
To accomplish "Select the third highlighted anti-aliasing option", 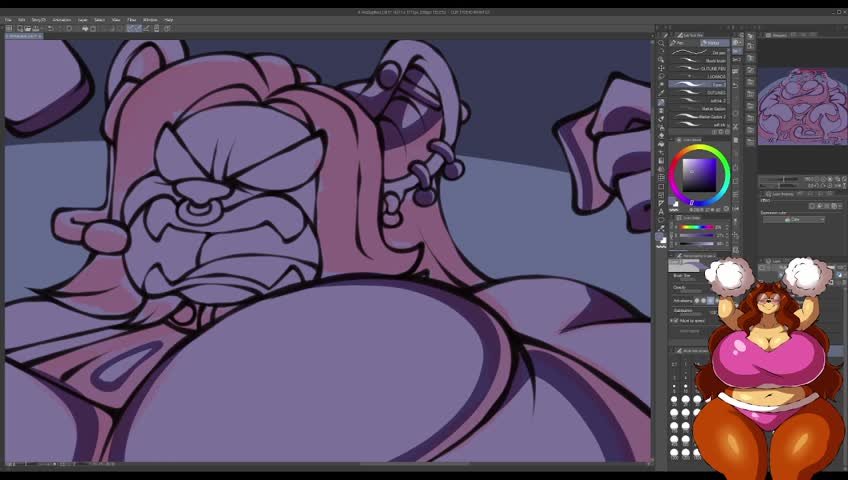I will coord(710,300).
